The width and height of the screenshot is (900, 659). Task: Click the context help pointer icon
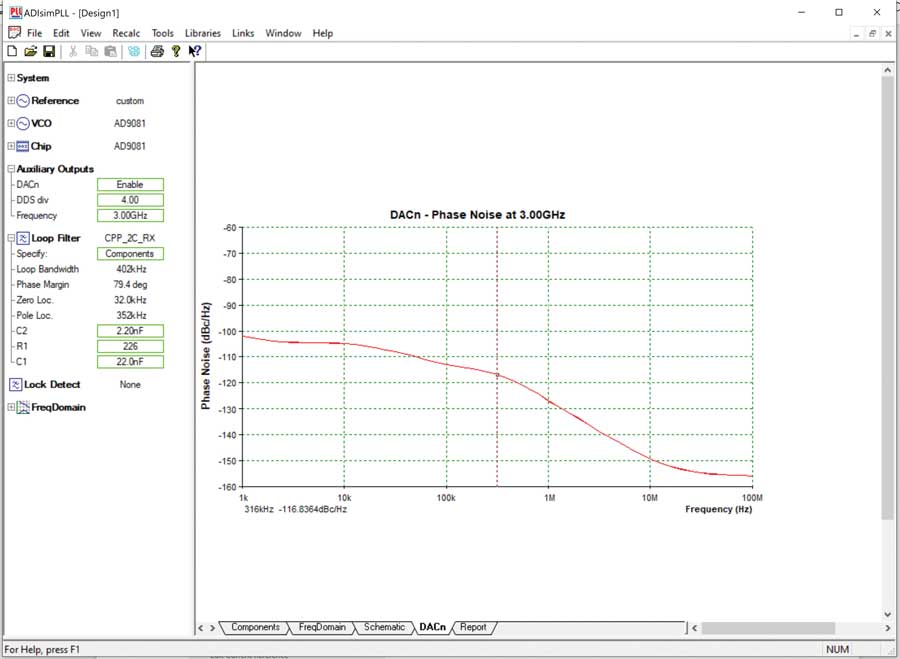point(195,51)
